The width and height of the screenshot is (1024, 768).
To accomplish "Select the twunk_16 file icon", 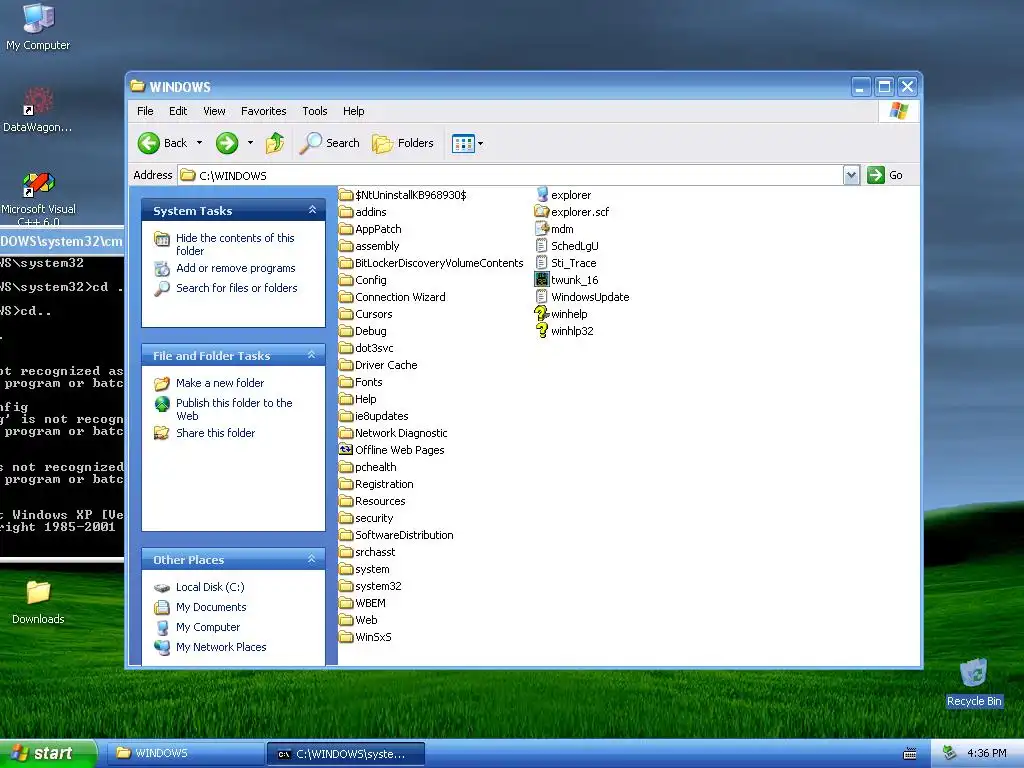I will 541,280.
